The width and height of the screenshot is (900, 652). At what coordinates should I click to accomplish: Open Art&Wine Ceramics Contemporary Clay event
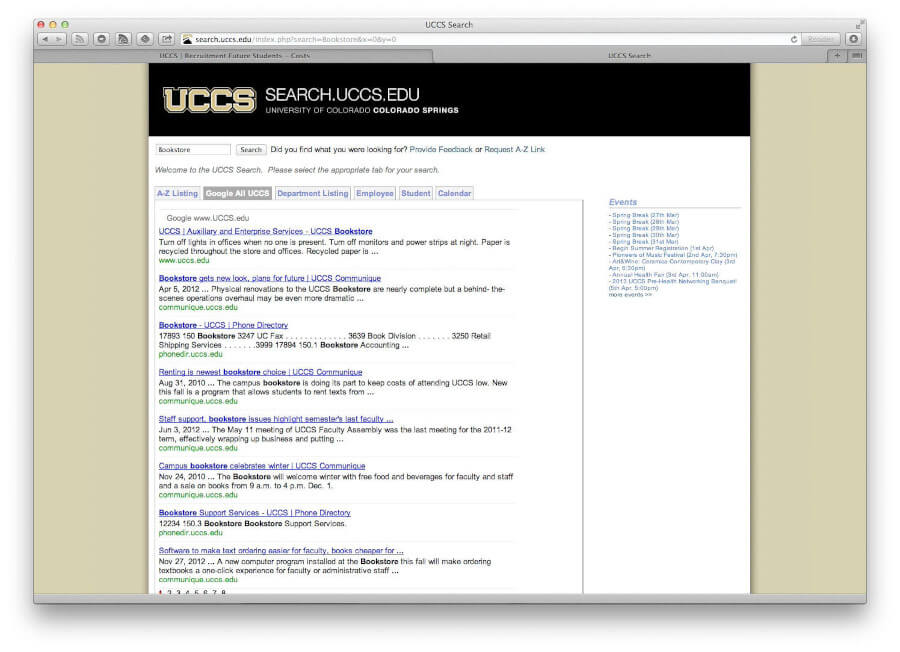tap(672, 265)
